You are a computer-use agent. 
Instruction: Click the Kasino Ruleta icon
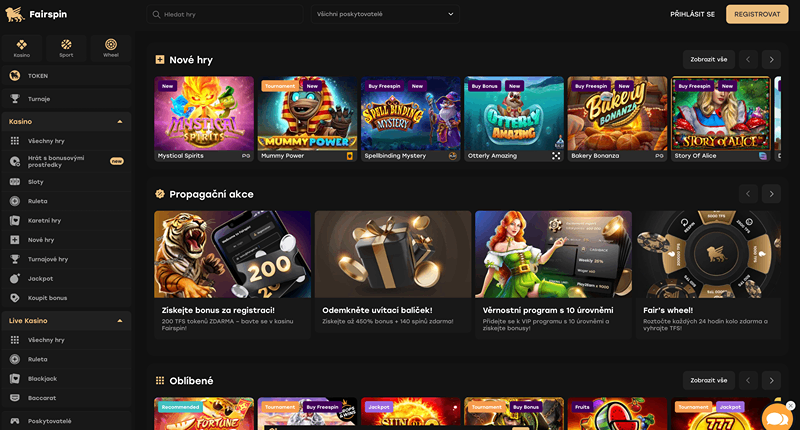point(15,201)
